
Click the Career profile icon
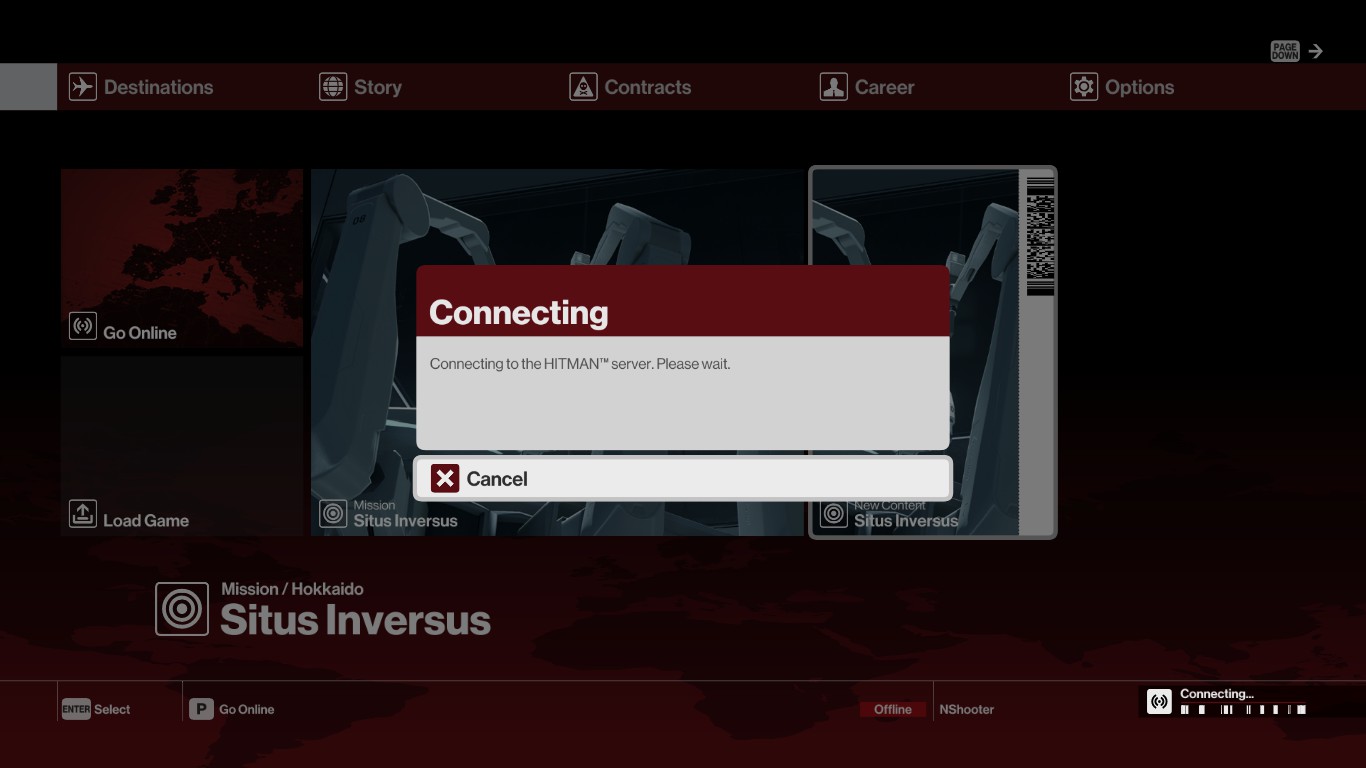pyautogui.click(x=833, y=87)
